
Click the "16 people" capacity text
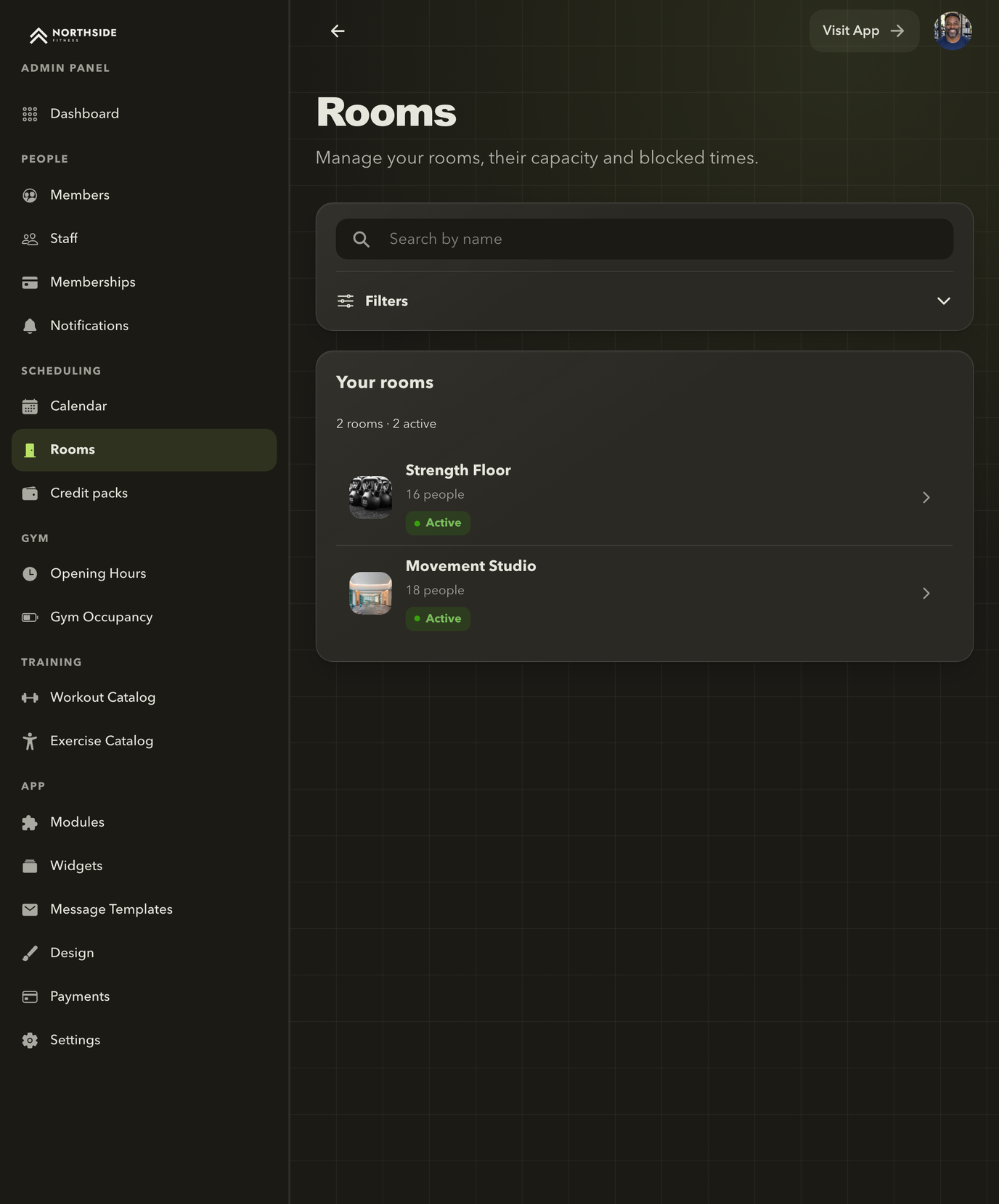click(x=435, y=494)
